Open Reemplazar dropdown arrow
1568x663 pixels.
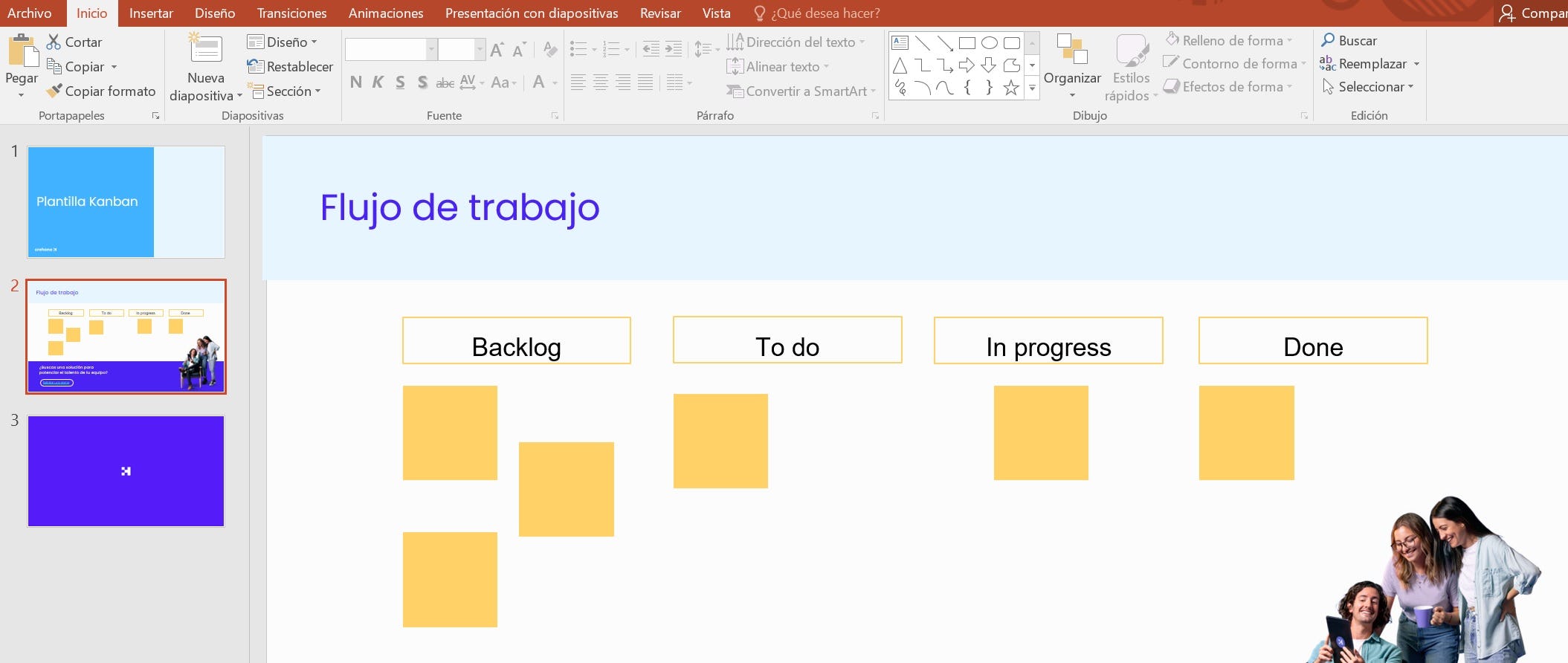[x=1416, y=64]
